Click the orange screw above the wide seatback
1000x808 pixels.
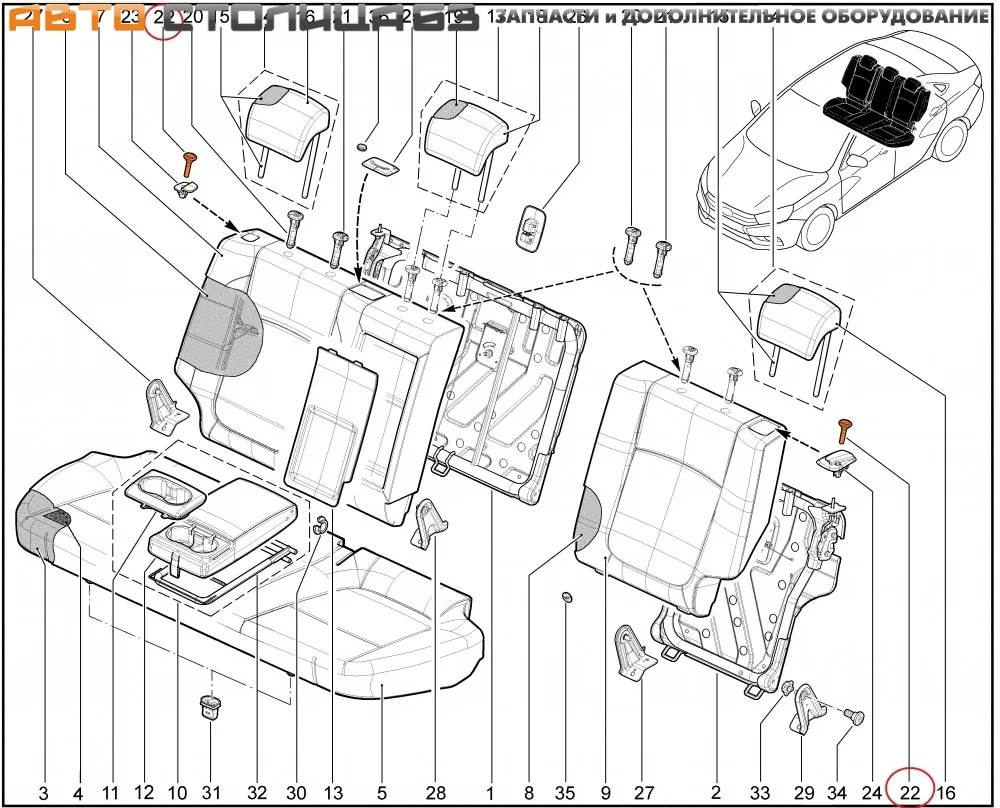tap(187, 163)
